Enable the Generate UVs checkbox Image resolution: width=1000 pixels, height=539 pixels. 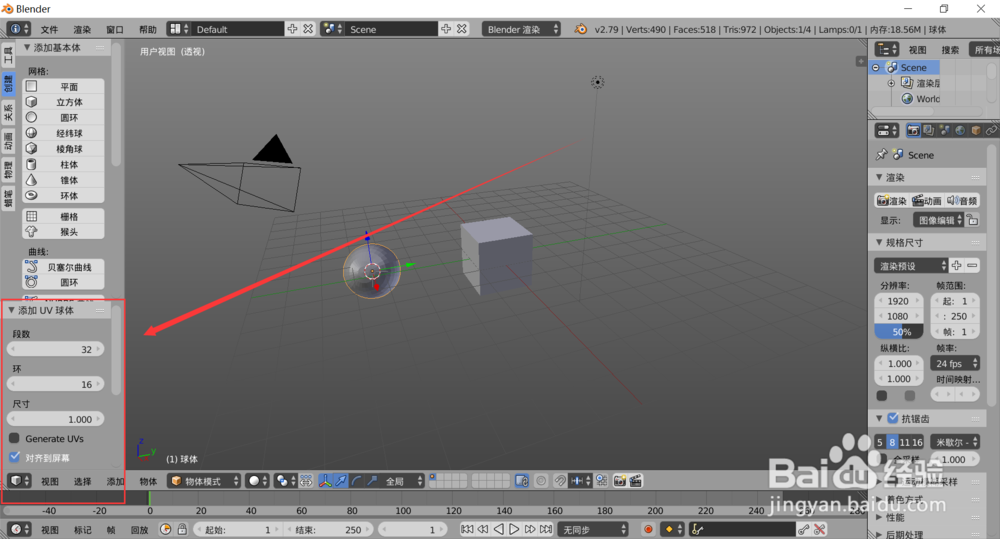point(15,438)
